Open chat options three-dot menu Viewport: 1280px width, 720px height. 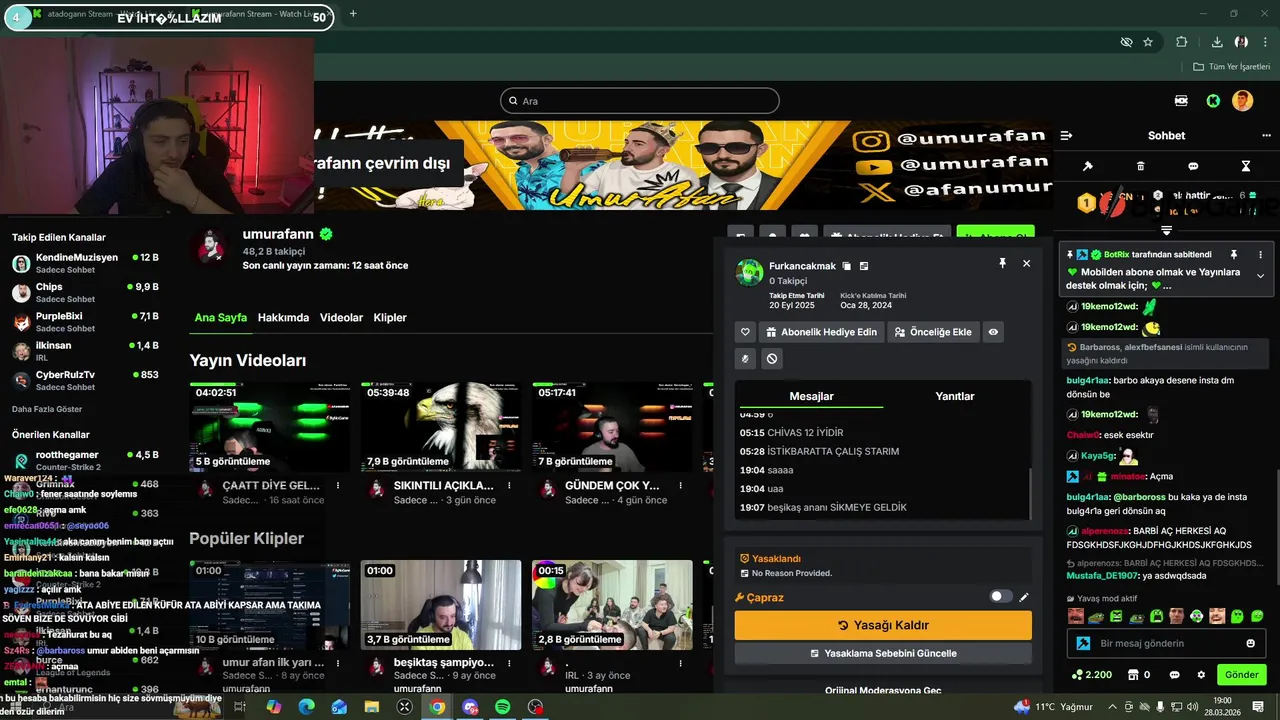pos(1266,135)
